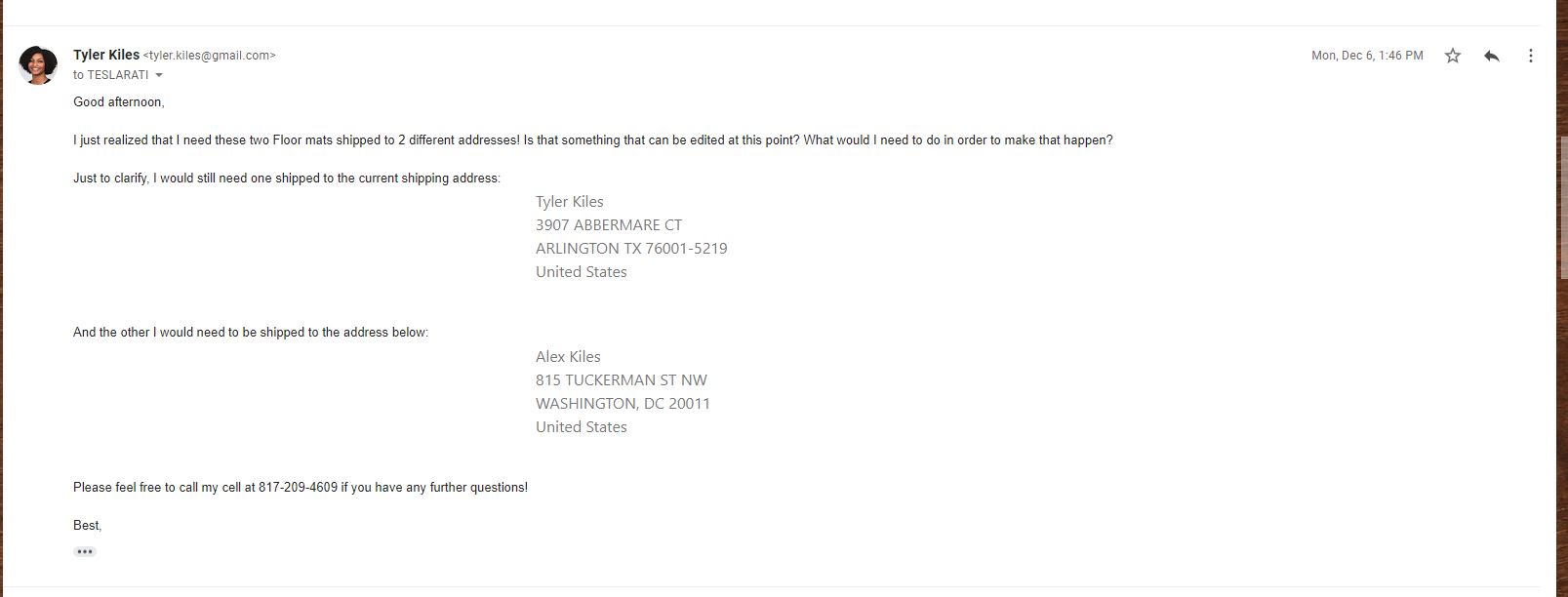Reply using the arrow icon
1568x597 pixels.
coord(1491,56)
